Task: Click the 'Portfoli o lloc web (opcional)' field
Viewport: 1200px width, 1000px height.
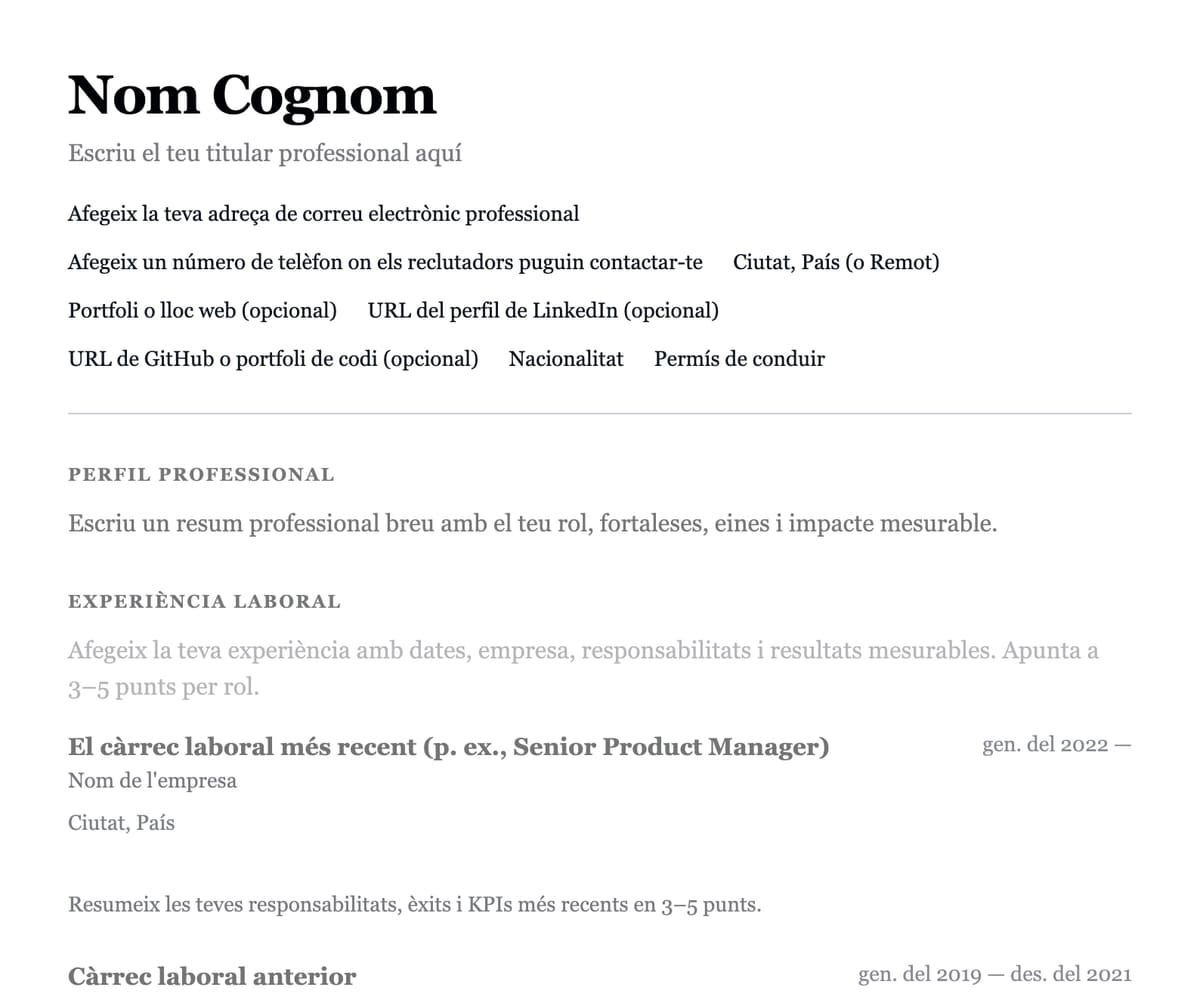Action: click(x=202, y=311)
